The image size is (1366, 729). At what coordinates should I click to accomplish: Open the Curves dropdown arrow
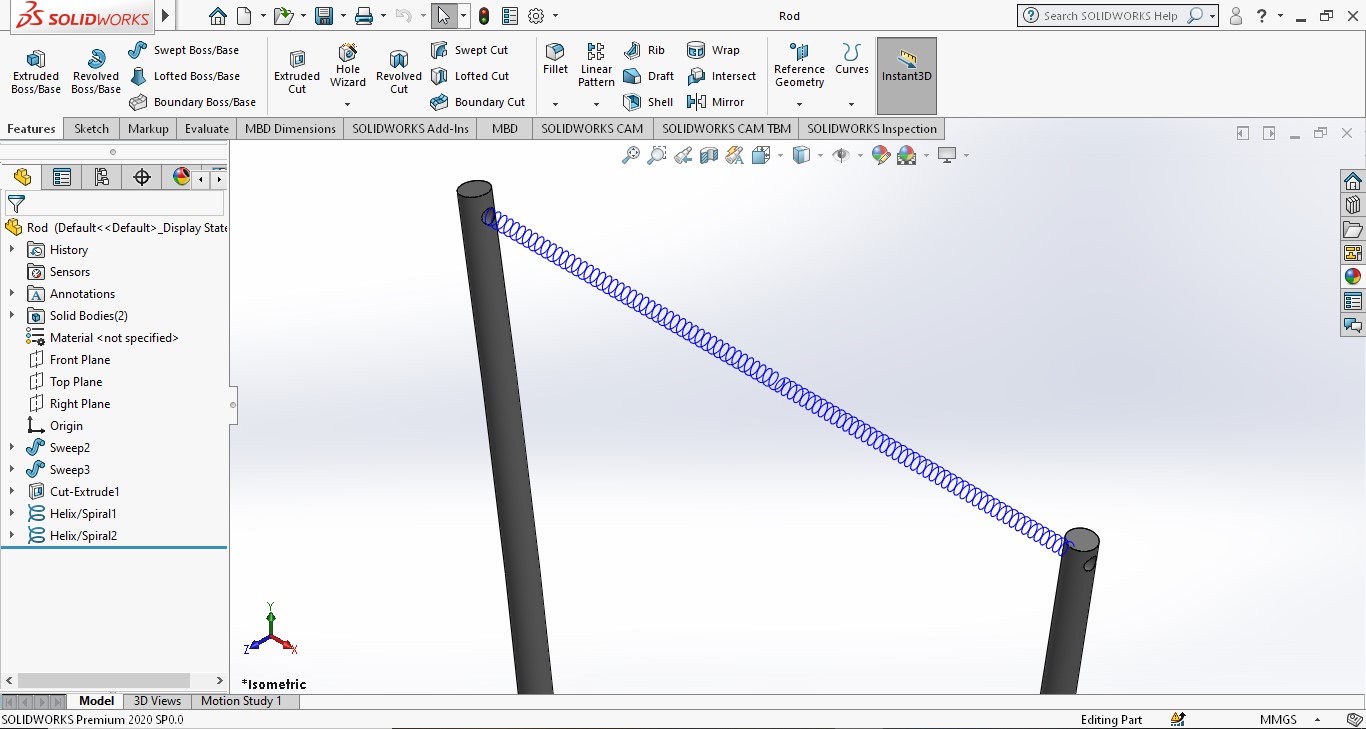coord(852,104)
